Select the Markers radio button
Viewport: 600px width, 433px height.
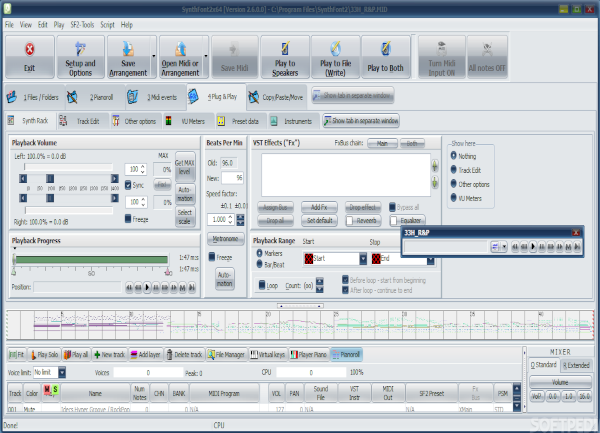(259, 253)
